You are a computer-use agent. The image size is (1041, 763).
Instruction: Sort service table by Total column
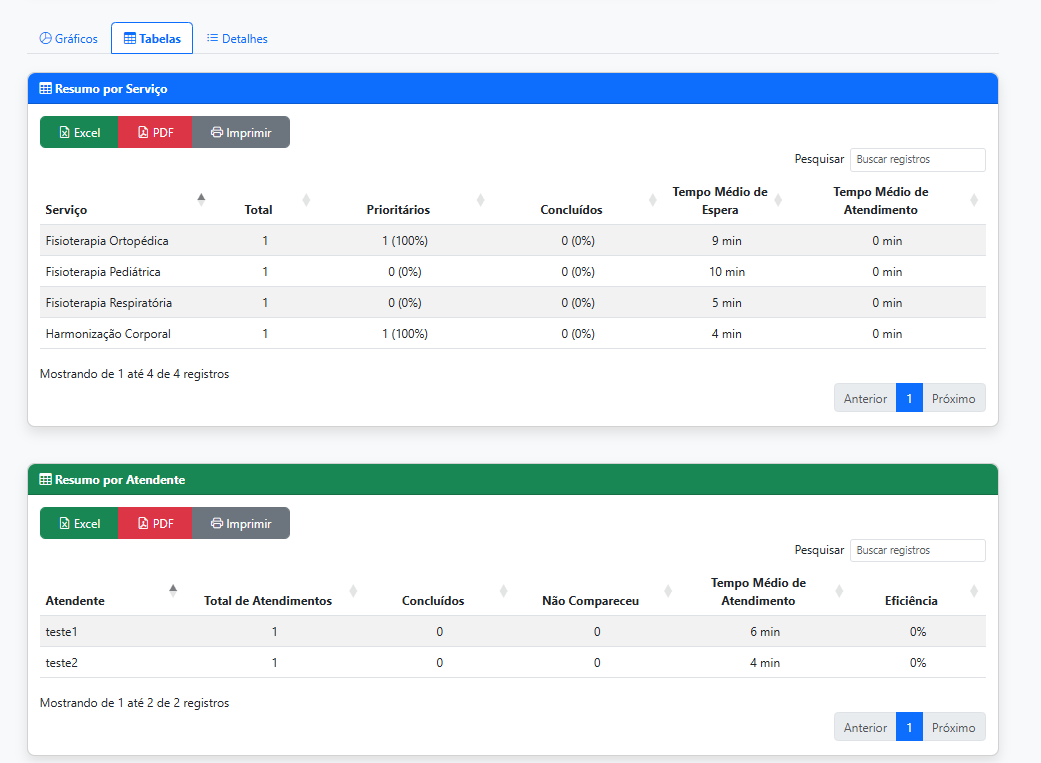(258, 210)
